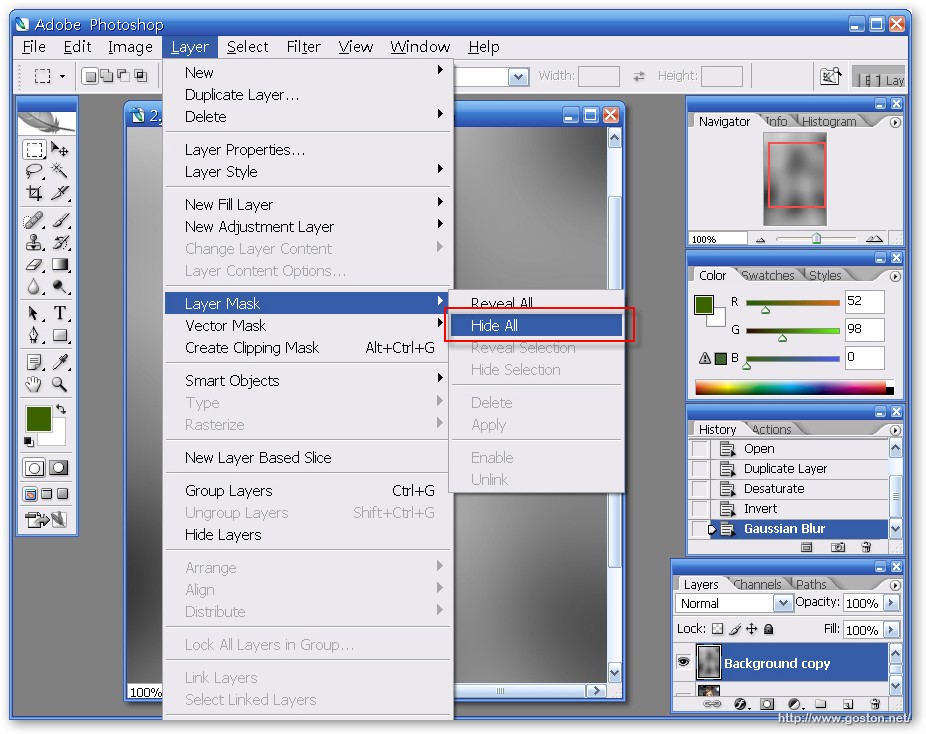Open the History panel options menu arrow
926x734 pixels.
click(x=895, y=430)
